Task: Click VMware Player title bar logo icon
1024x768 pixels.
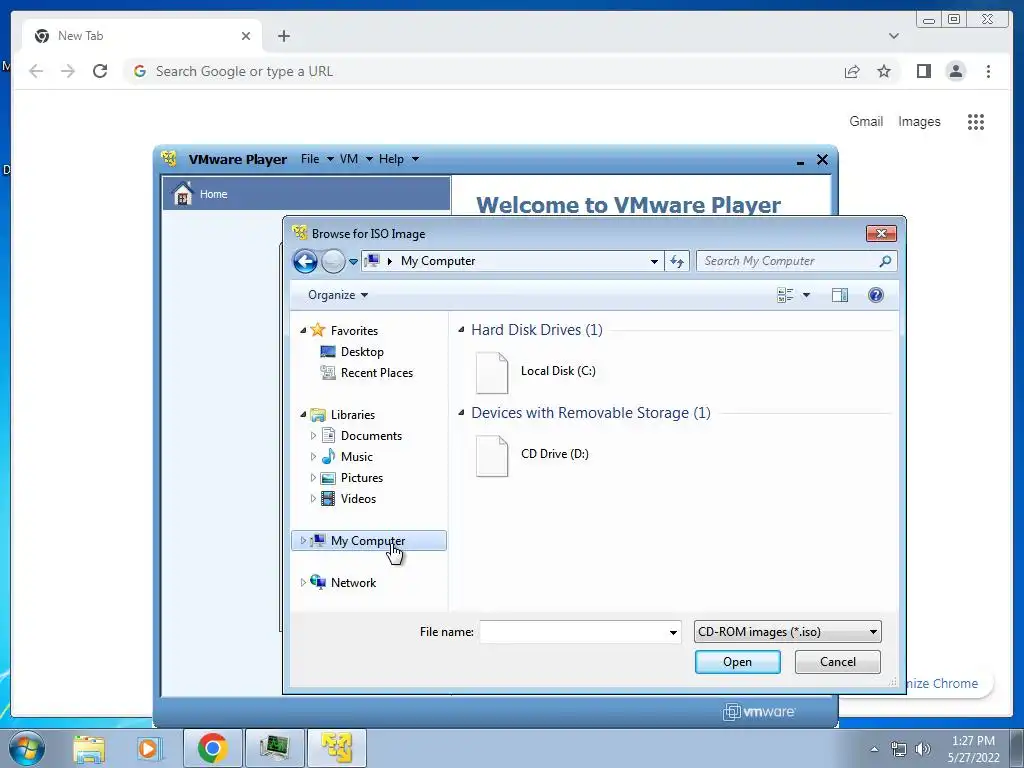Action: (x=169, y=159)
